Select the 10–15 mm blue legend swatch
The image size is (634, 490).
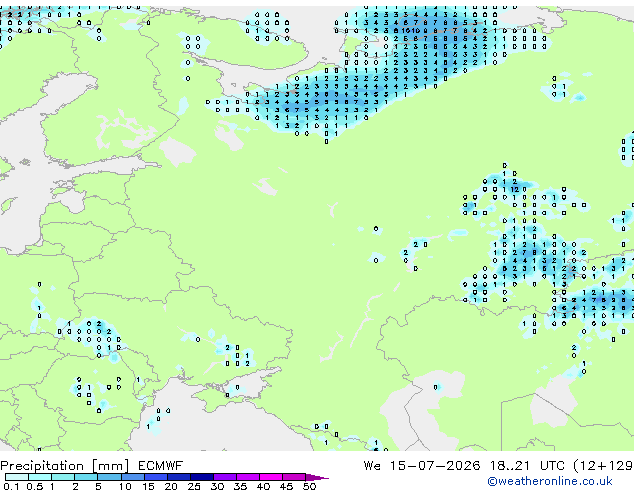tap(132, 477)
